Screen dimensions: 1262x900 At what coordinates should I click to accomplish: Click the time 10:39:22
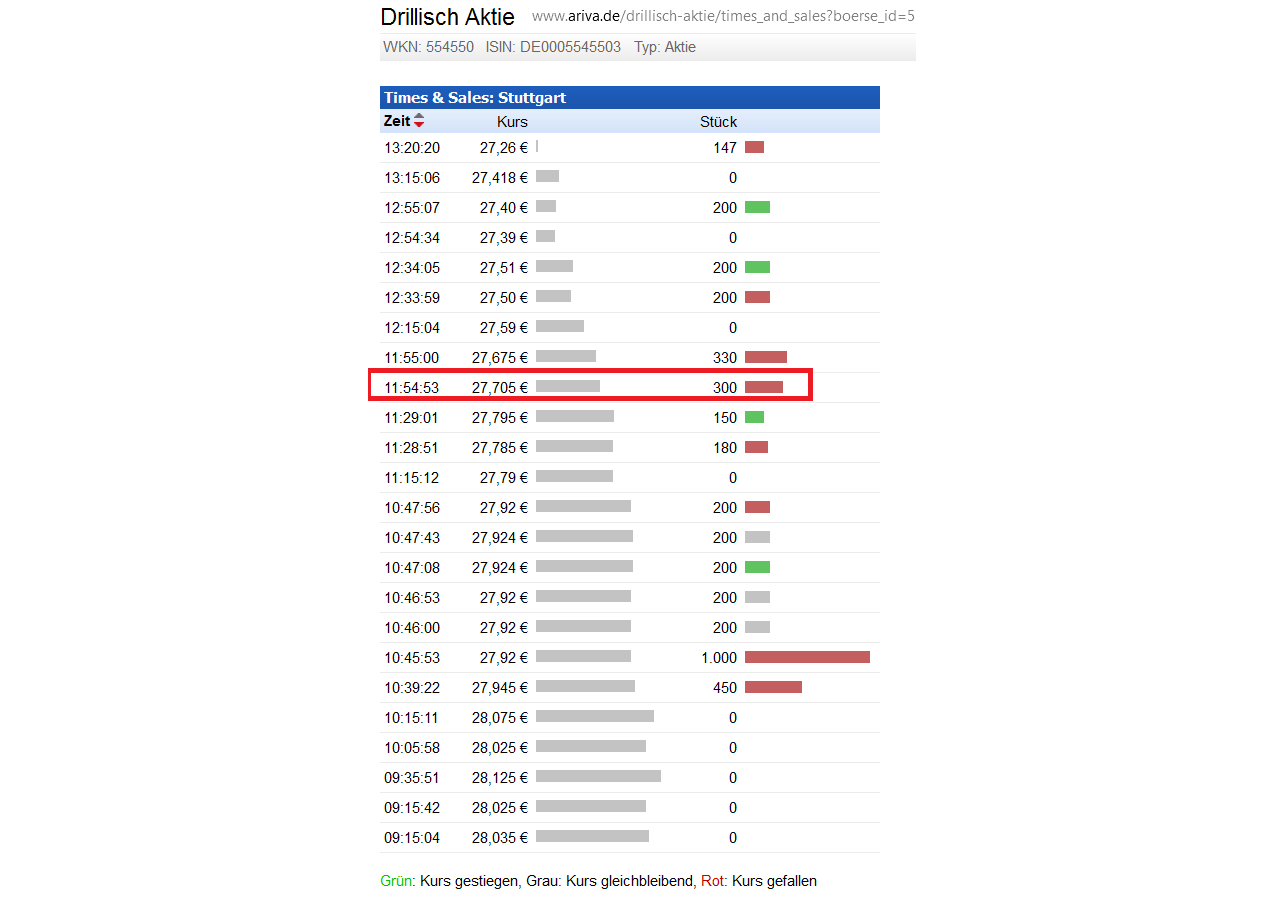tap(412, 688)
